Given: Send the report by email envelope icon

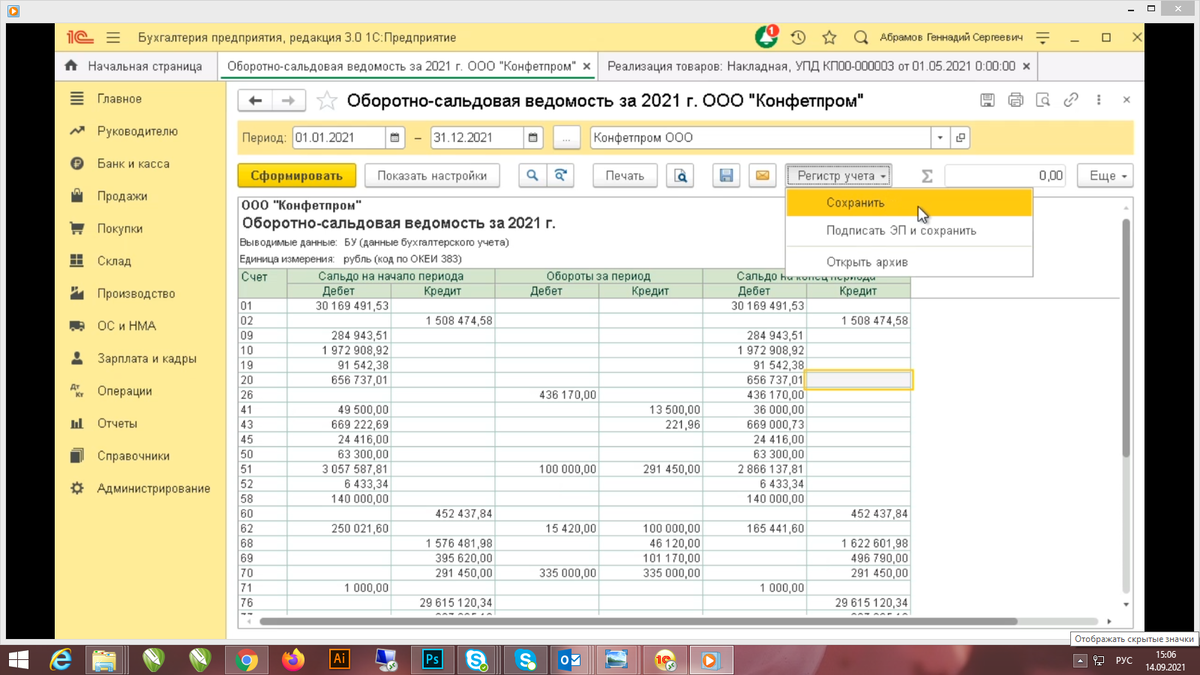Looking at the screenshot, I should pos(762,176).
